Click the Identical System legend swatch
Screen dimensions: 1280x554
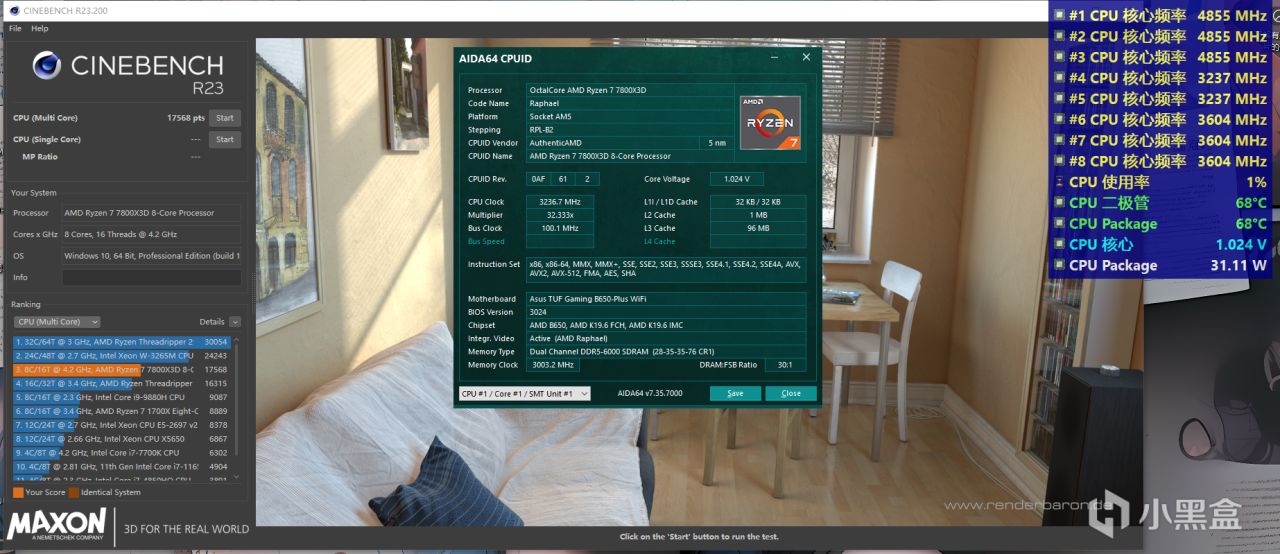74,492
